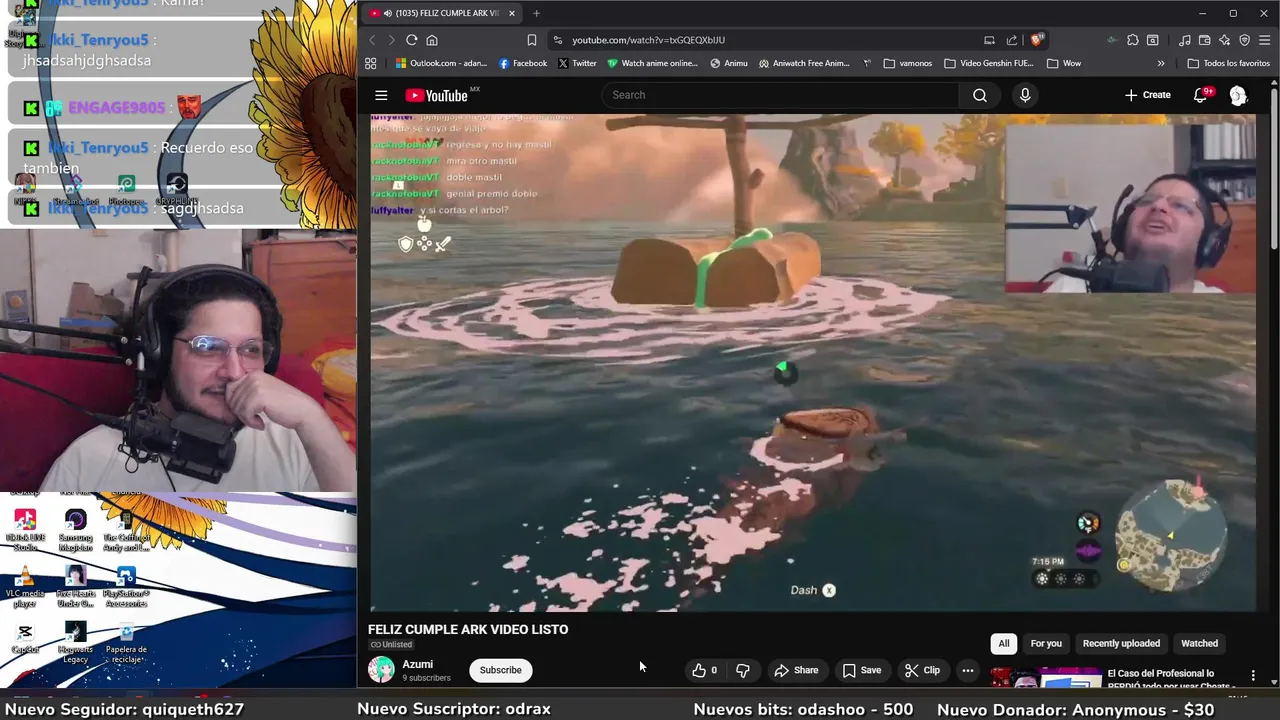Select the For you filter chip
This screenshot has height=720, width=1280.
tap(1046, 643)
